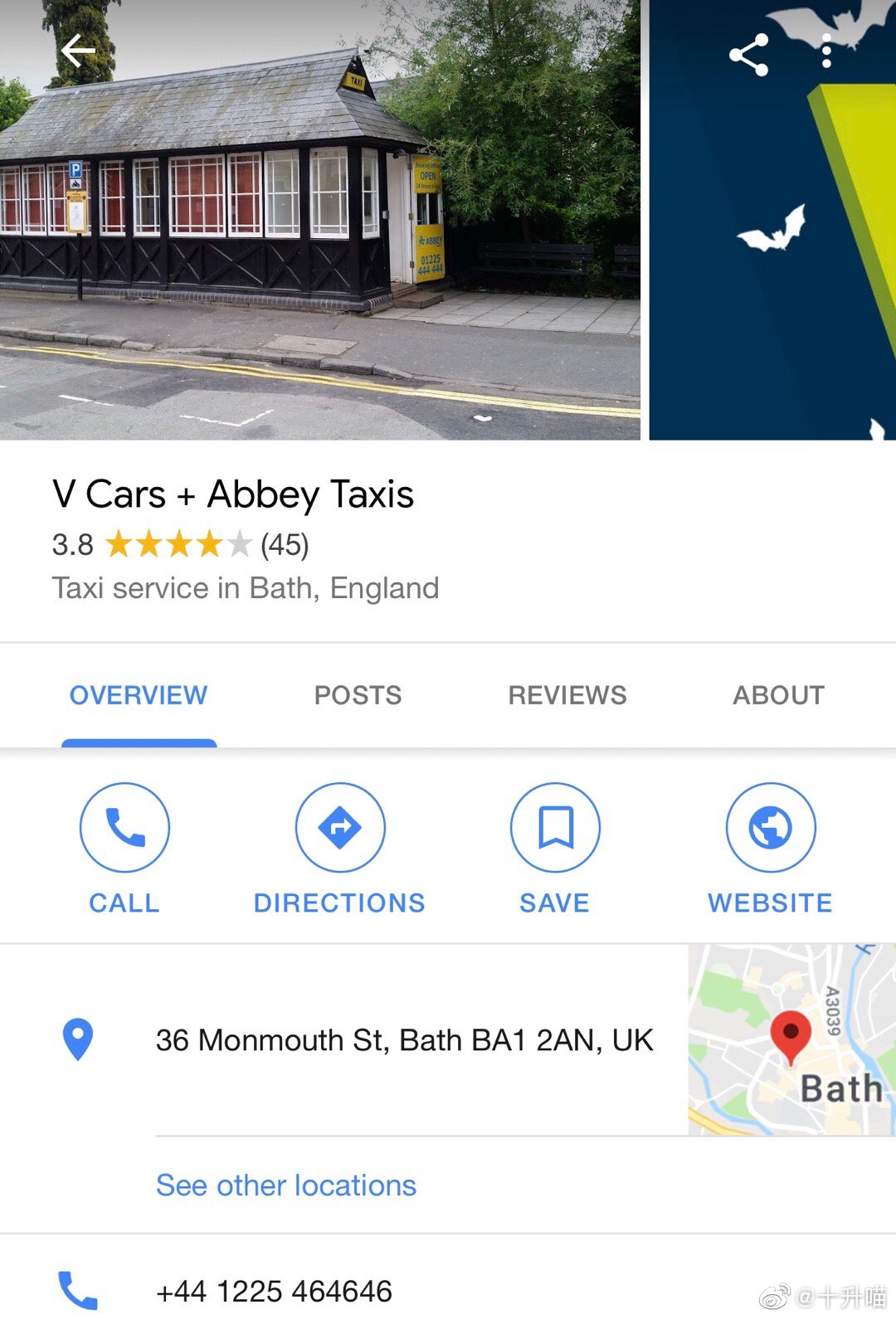
Task: Tap the Directions arrow icon
Action: 340,827
